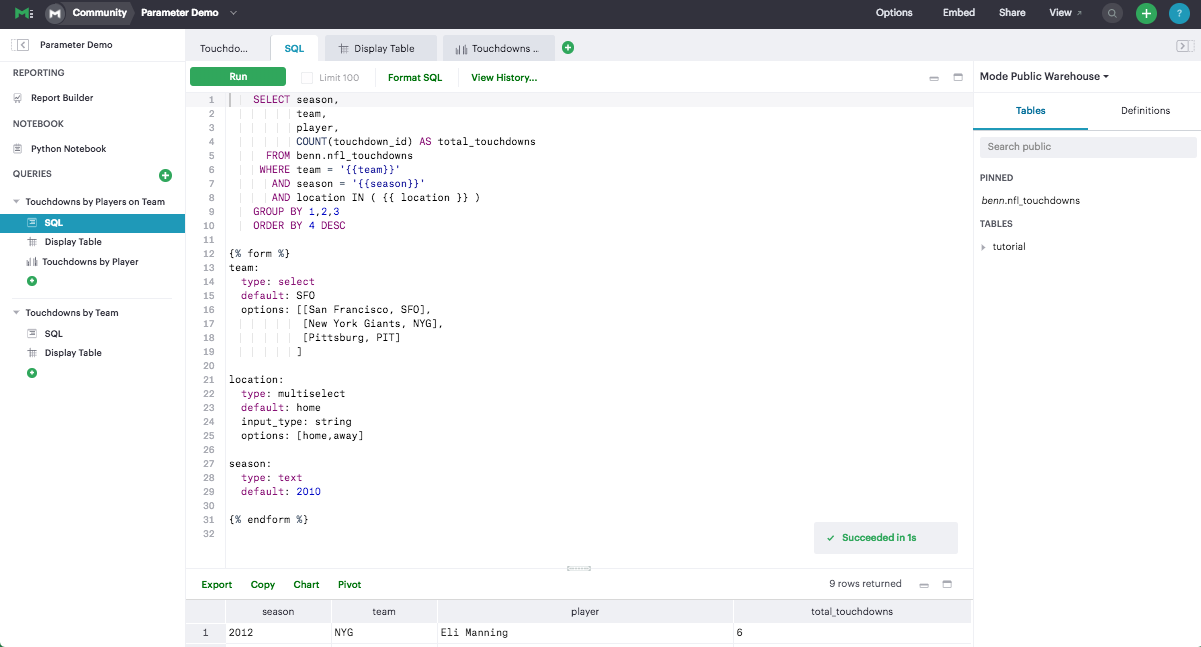This screenshot has width=1201, height=647.
Task: Toggle the Limit 100 checkbox
Action: [x=307, y=77]
